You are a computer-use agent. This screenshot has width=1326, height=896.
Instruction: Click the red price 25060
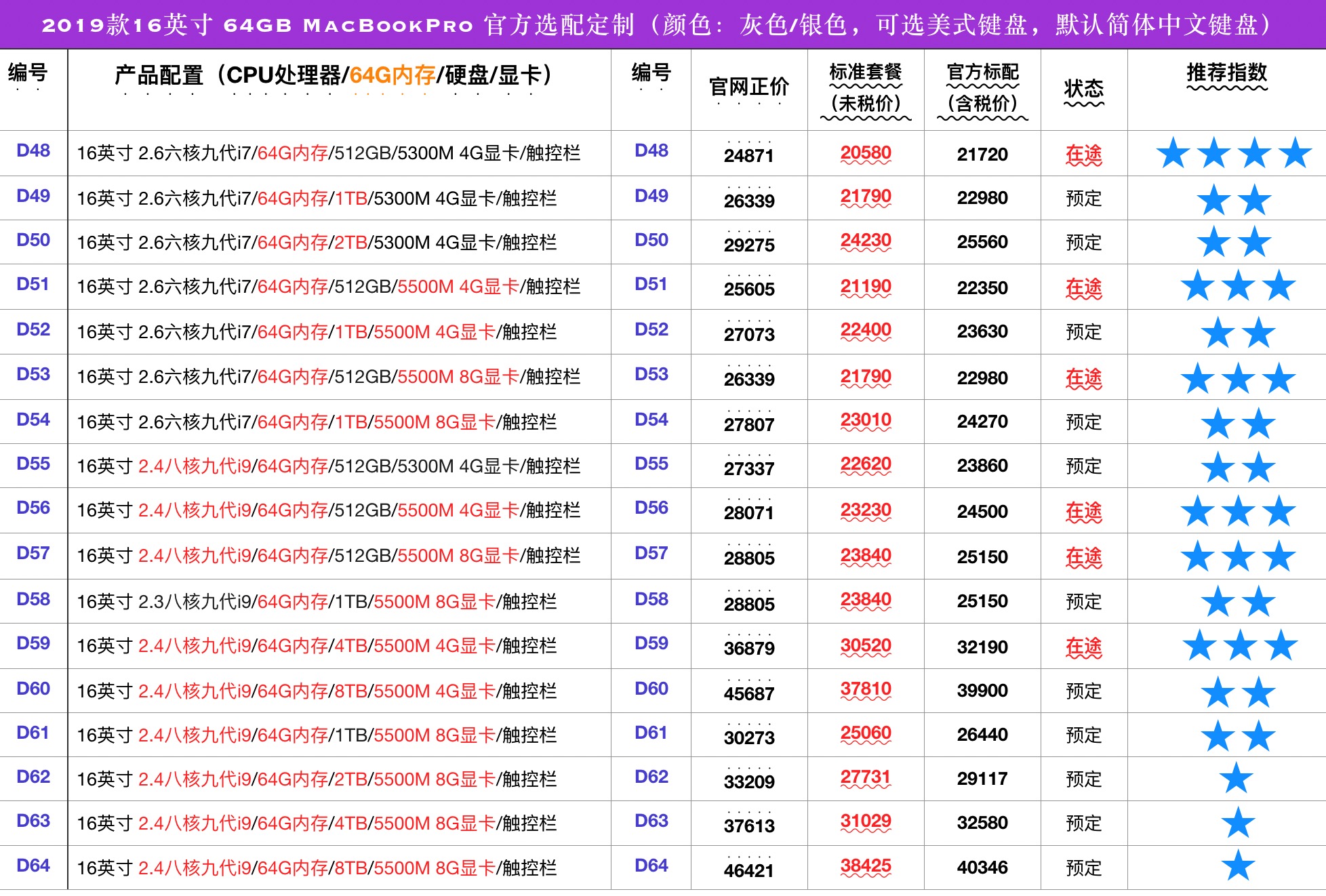click(x=866, y=733)
